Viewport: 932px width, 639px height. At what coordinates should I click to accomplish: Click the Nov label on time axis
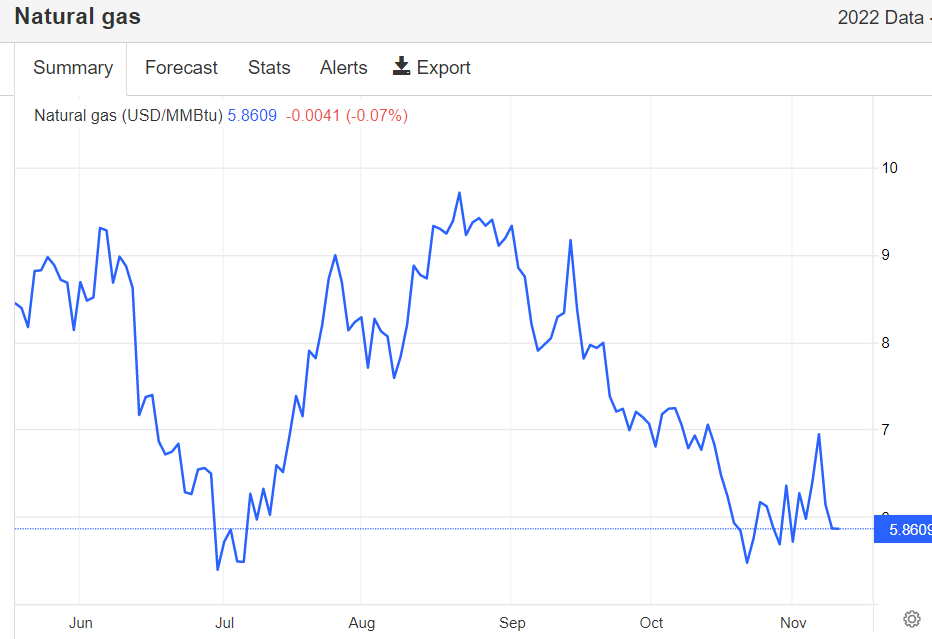792,623
